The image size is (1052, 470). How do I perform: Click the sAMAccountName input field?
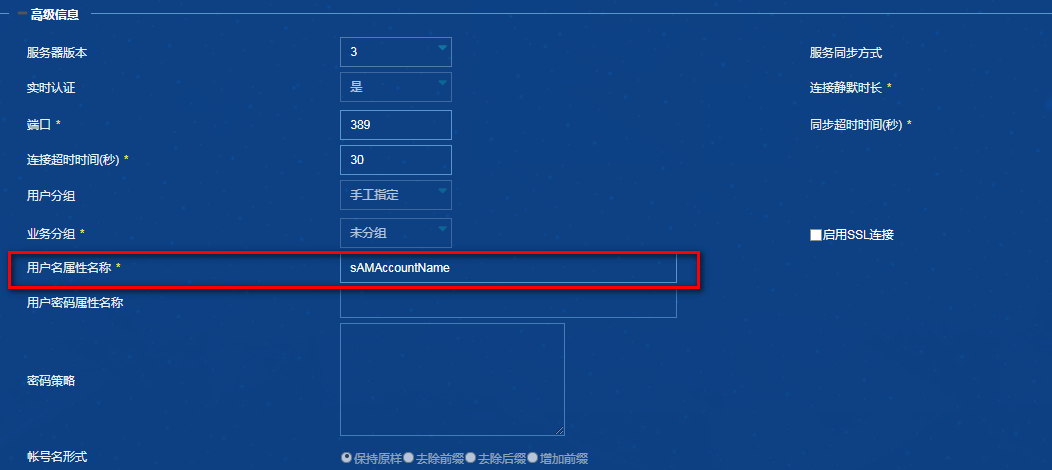point(508,268)
